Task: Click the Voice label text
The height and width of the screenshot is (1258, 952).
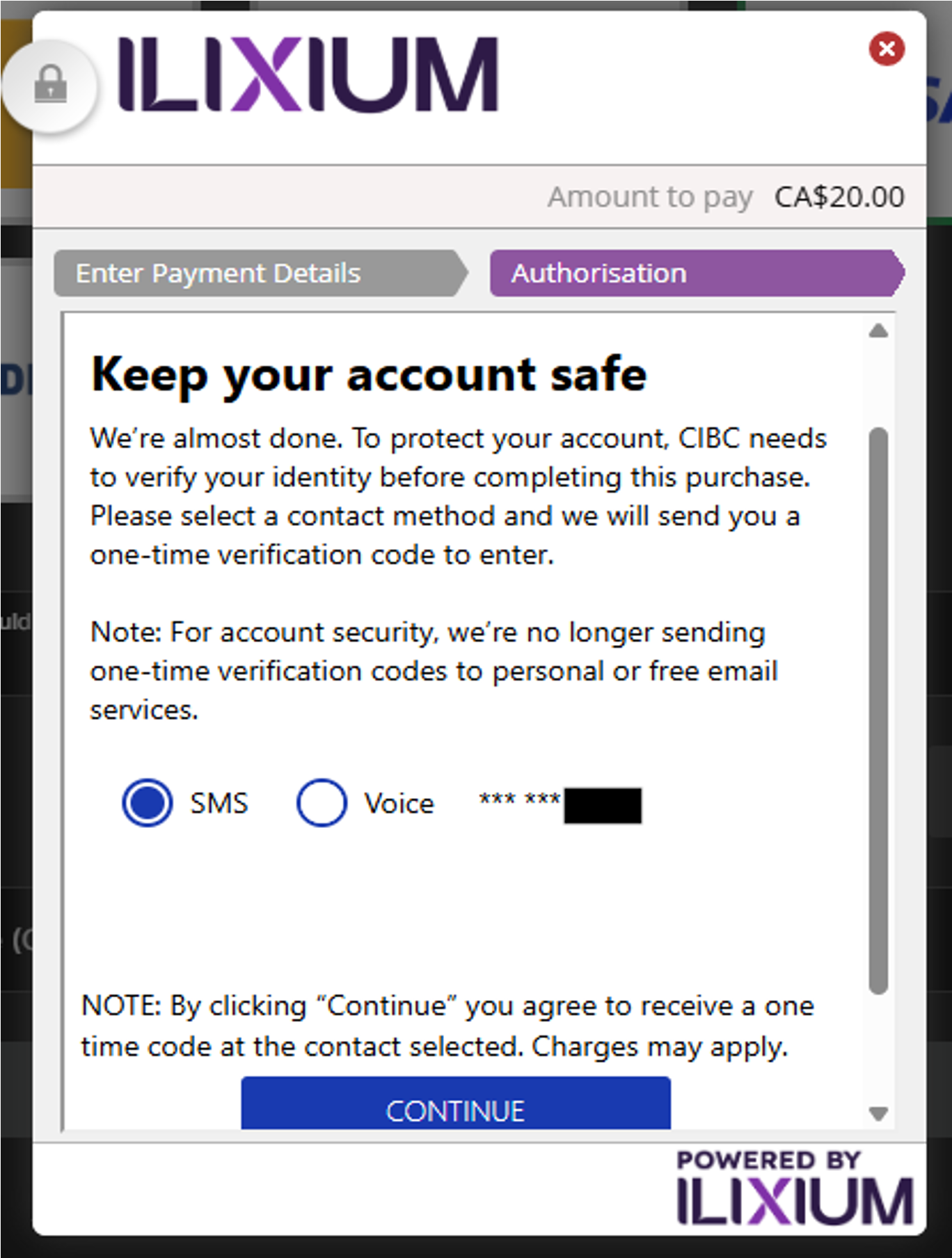Action: tap(399, 804)
